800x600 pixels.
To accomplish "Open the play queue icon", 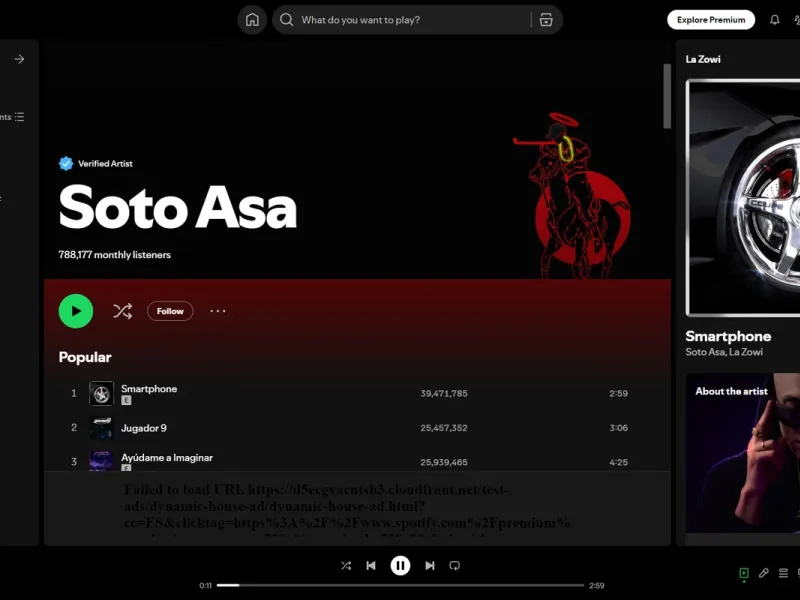I will click(783, 573).
